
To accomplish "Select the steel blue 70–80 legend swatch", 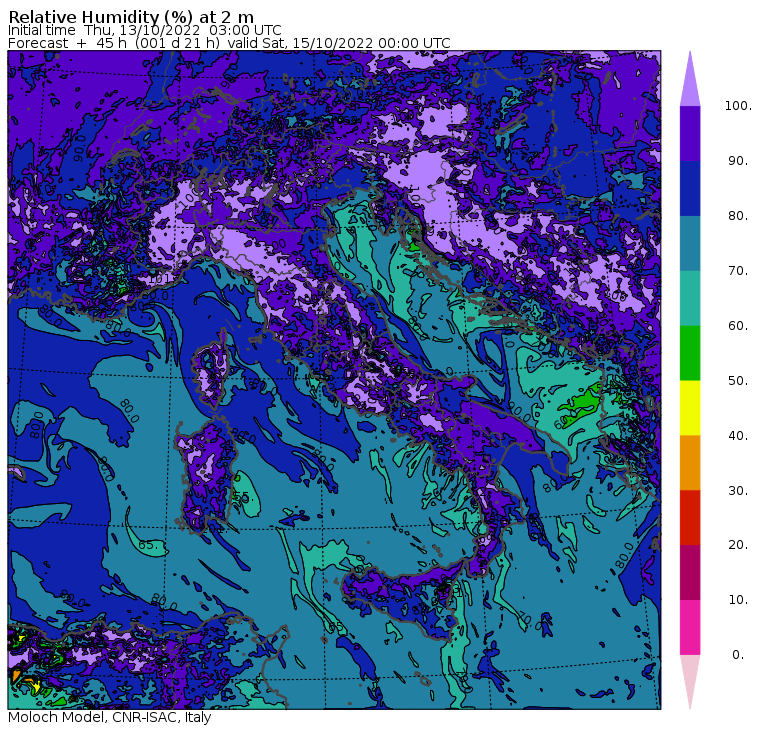I will (x=690, y=243).
